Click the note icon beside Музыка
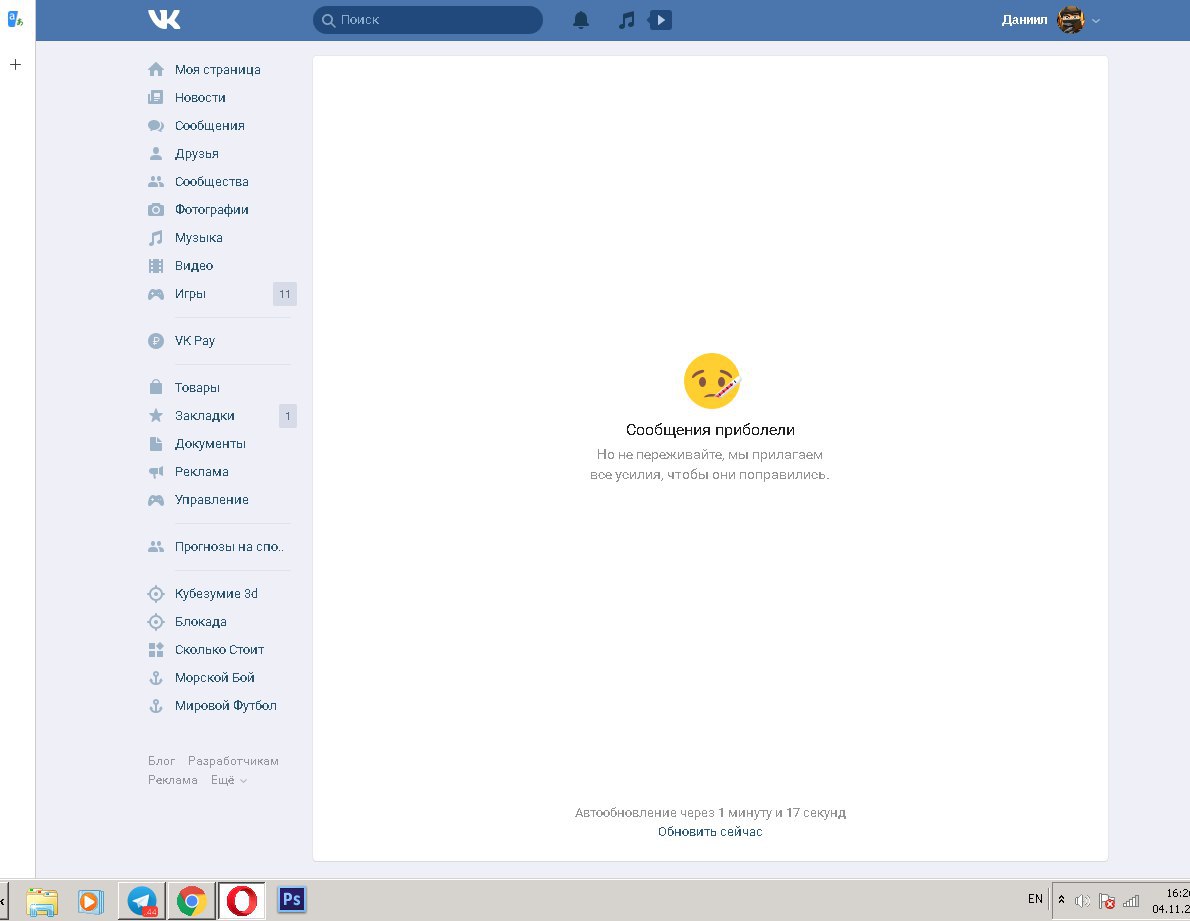This screenshot has height=921, width=1190. 156,237
